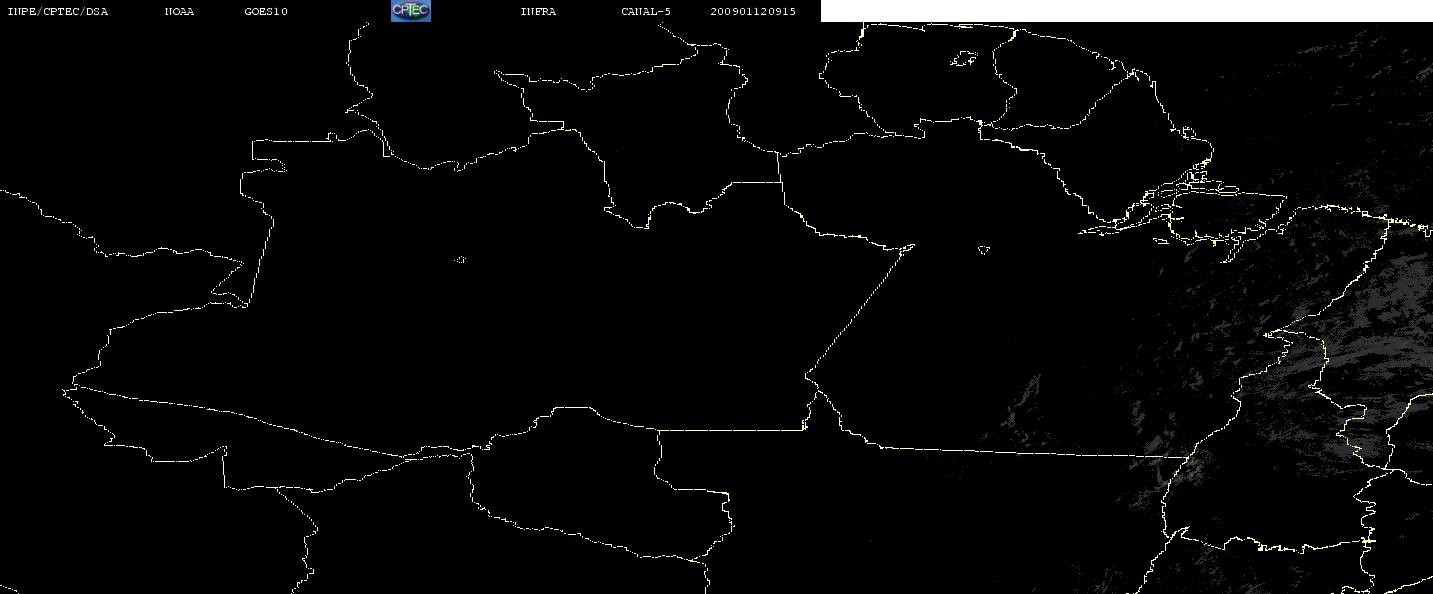Click the NOAA label in header
1433x594 pixels.
pyautogui.click(x=180, y=12)
